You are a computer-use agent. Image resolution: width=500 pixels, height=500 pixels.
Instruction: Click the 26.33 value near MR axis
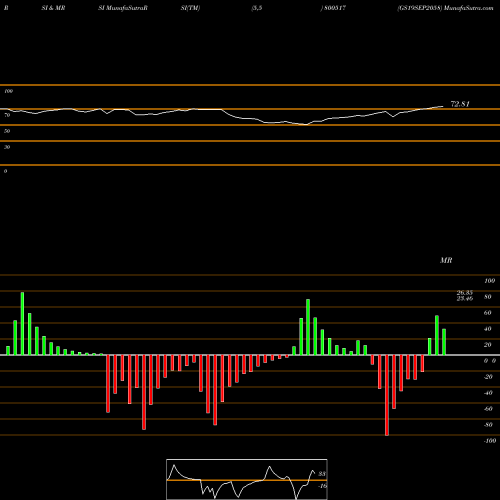(465, 293)
